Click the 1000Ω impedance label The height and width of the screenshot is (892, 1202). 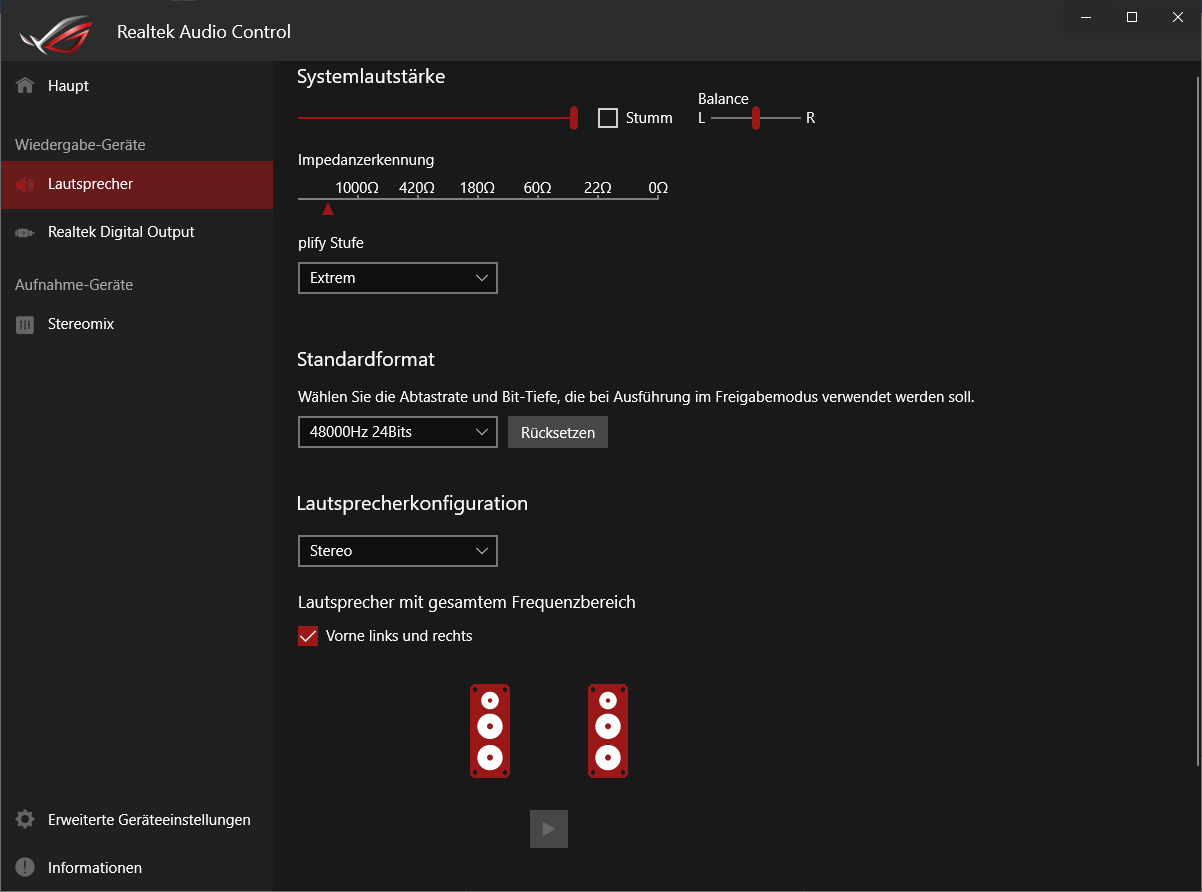pyautogui.click(x=357, y=188)
